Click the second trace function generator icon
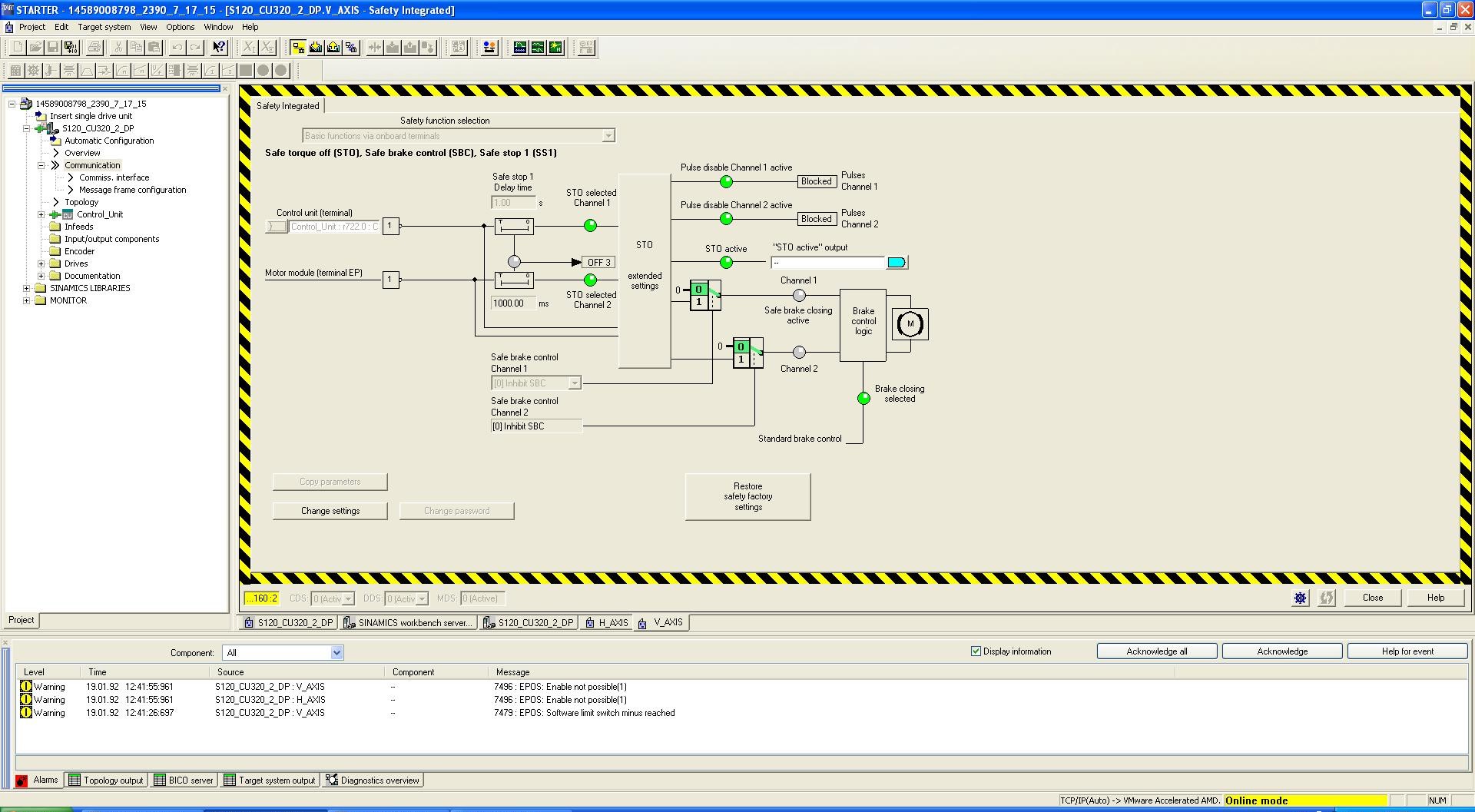The height and width of the screenshot is (812, 1475). point(538,48)
